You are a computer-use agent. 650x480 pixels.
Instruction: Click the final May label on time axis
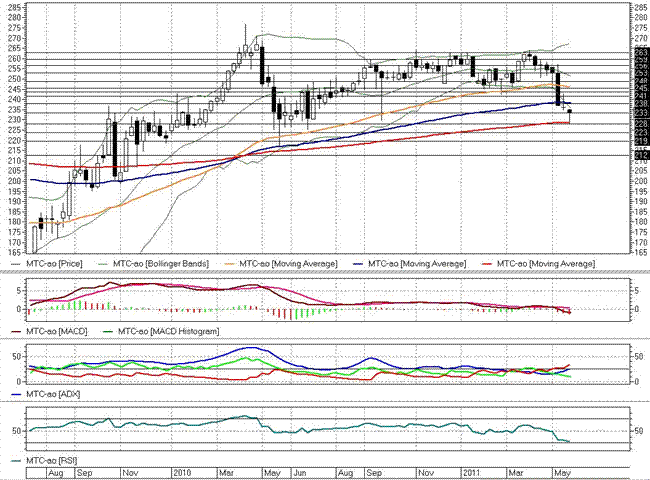point(563,473)
